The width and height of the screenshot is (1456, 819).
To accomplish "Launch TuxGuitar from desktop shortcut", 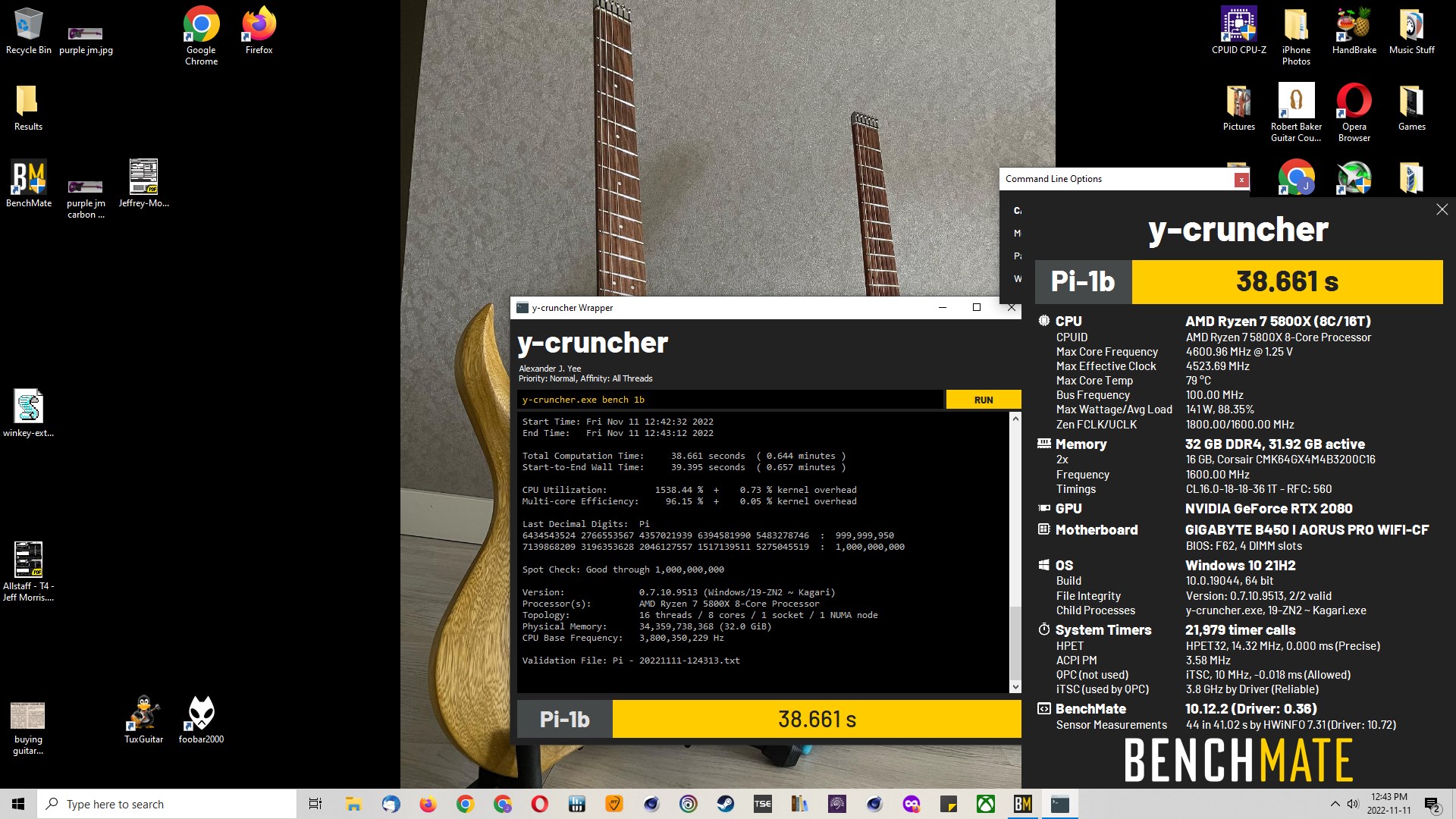I will pyautogui.click(x=143, y=720).
